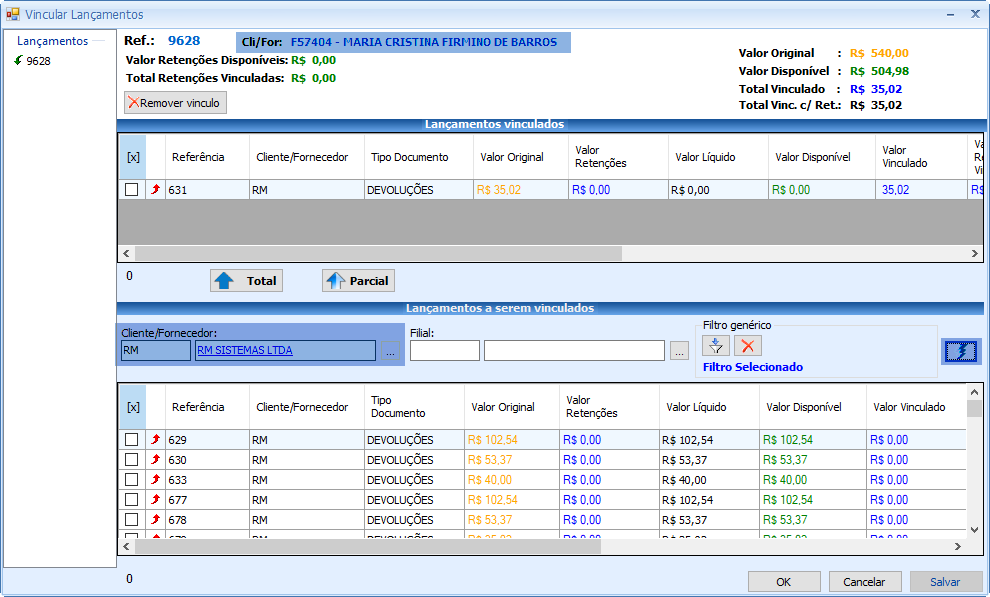Image resolution: width=990 pixels, height=597 pixels.
Task: Tick checkbox for entry 678
Action: (x=131, y=519)
